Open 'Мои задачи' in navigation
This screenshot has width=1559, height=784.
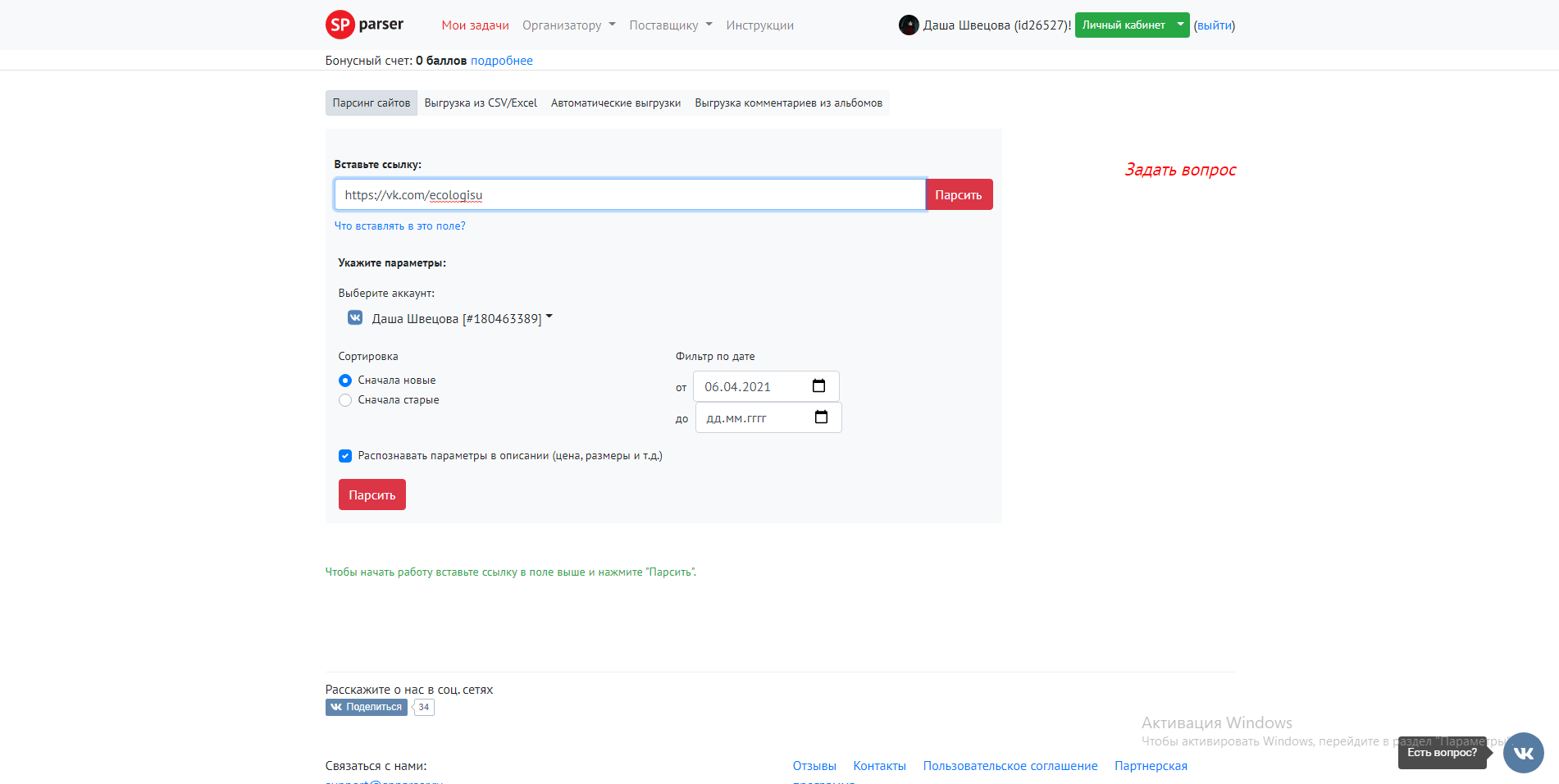click(476, 25)
